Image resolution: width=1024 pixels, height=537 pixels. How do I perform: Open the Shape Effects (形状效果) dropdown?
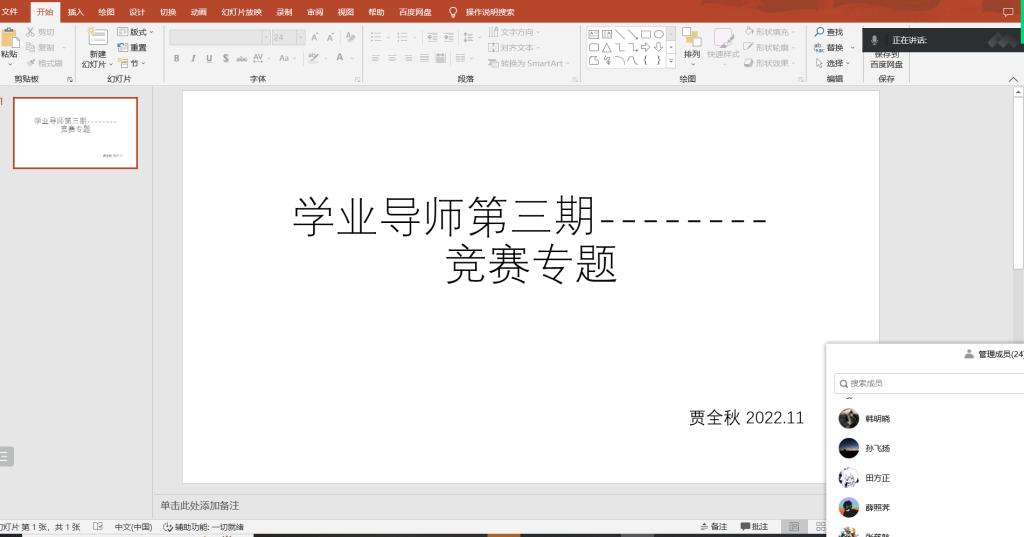click(x=770, y=63)
